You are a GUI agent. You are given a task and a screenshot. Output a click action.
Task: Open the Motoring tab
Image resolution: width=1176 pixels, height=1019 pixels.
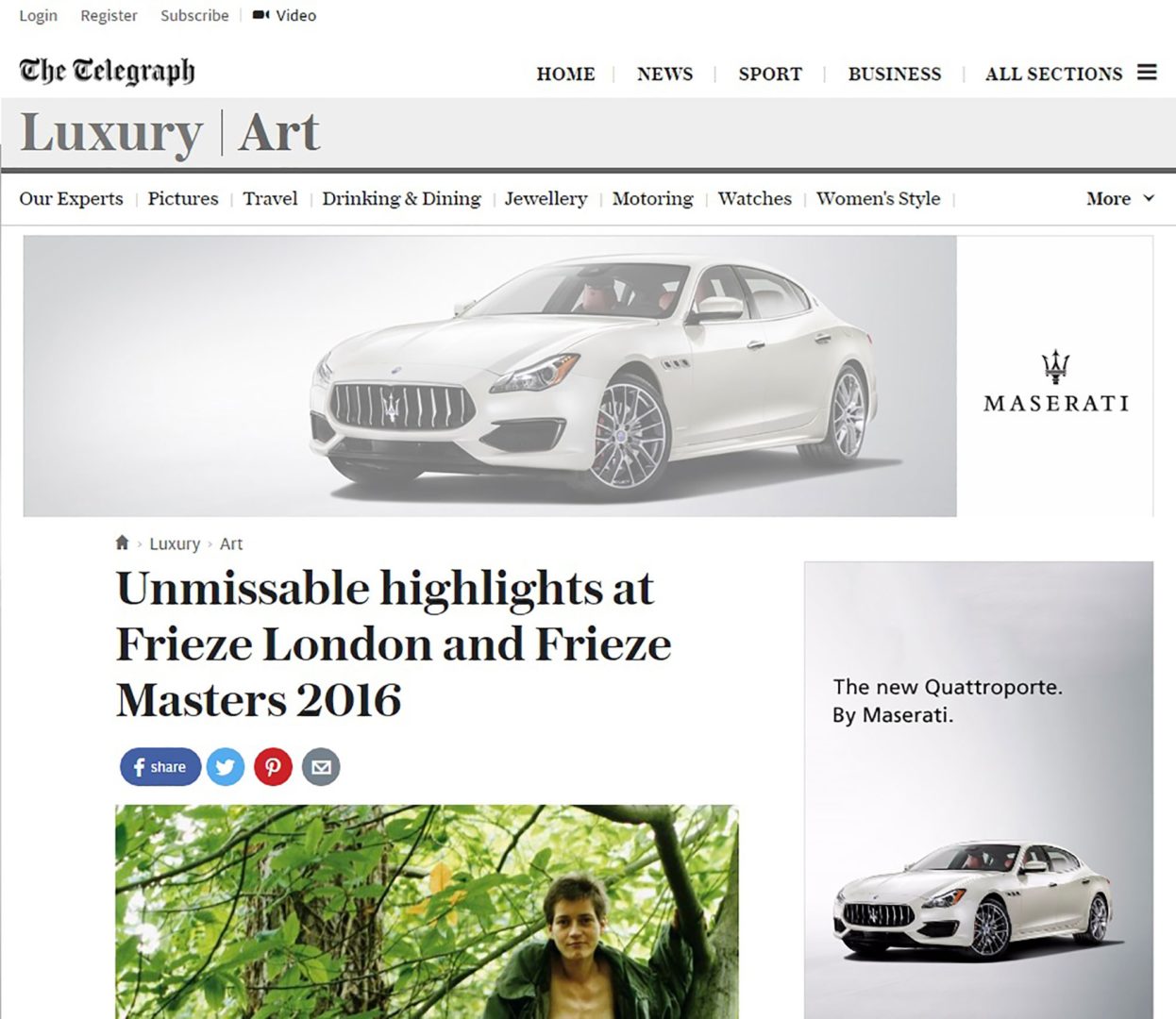click(652, 198)
